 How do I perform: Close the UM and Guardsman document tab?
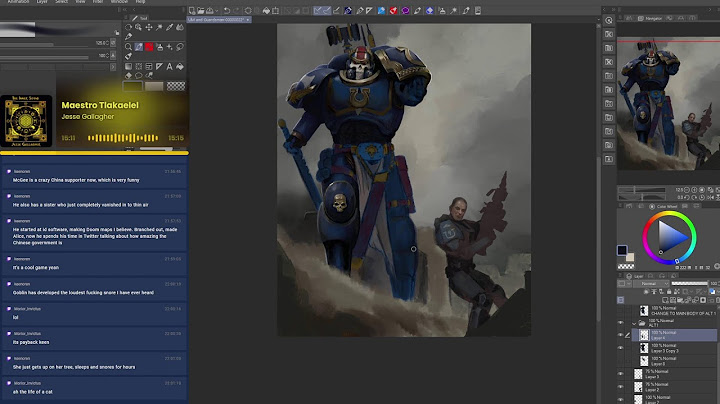point(248,20)
